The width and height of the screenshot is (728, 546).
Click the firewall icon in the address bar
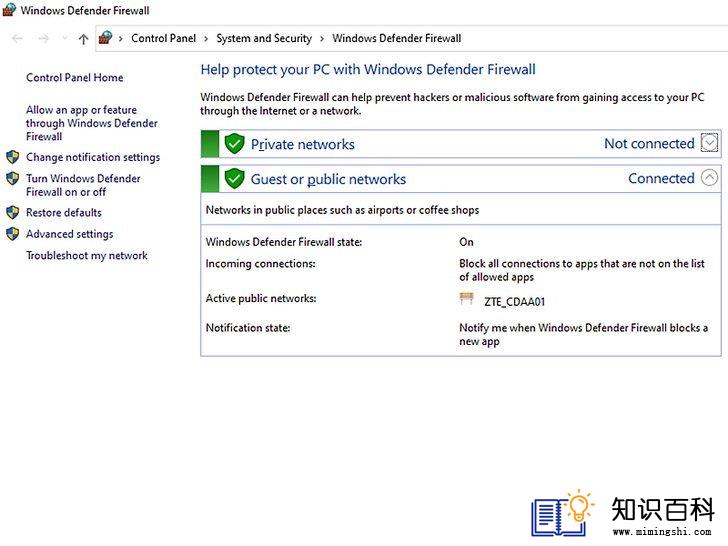106,38
